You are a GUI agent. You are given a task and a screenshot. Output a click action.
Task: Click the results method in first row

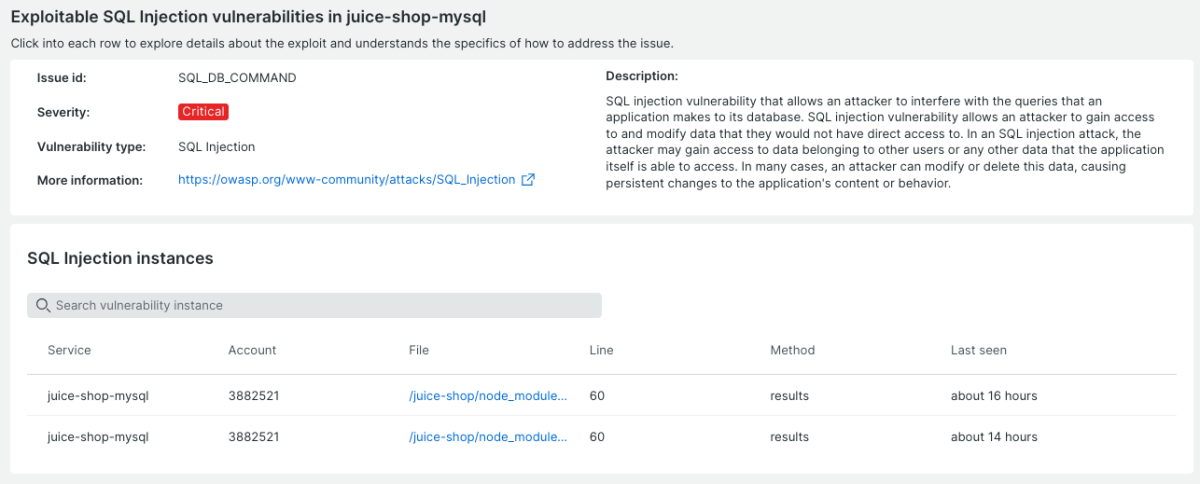coord(789,396)
